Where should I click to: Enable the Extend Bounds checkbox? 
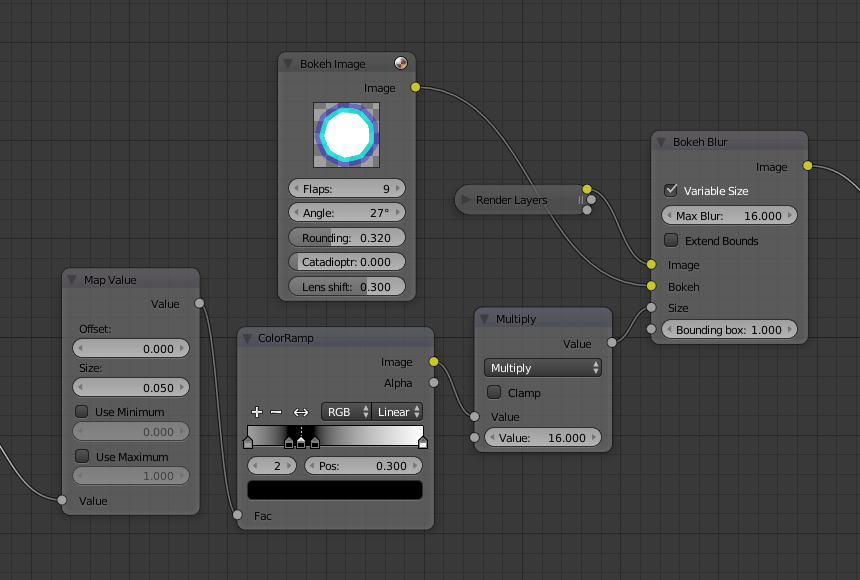coord(671,240)
